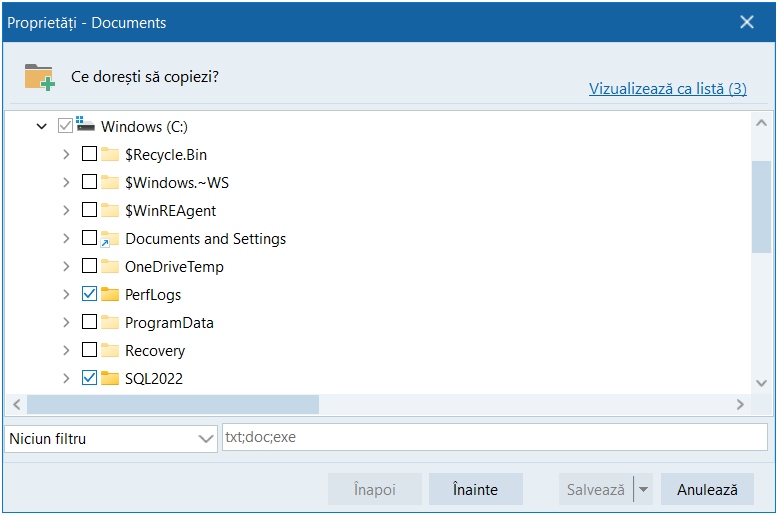Image resolution: width=779 pixels, height=516 pixels.
Task: Click the OneDriveTemp folder icon
Action: [110, 267]
